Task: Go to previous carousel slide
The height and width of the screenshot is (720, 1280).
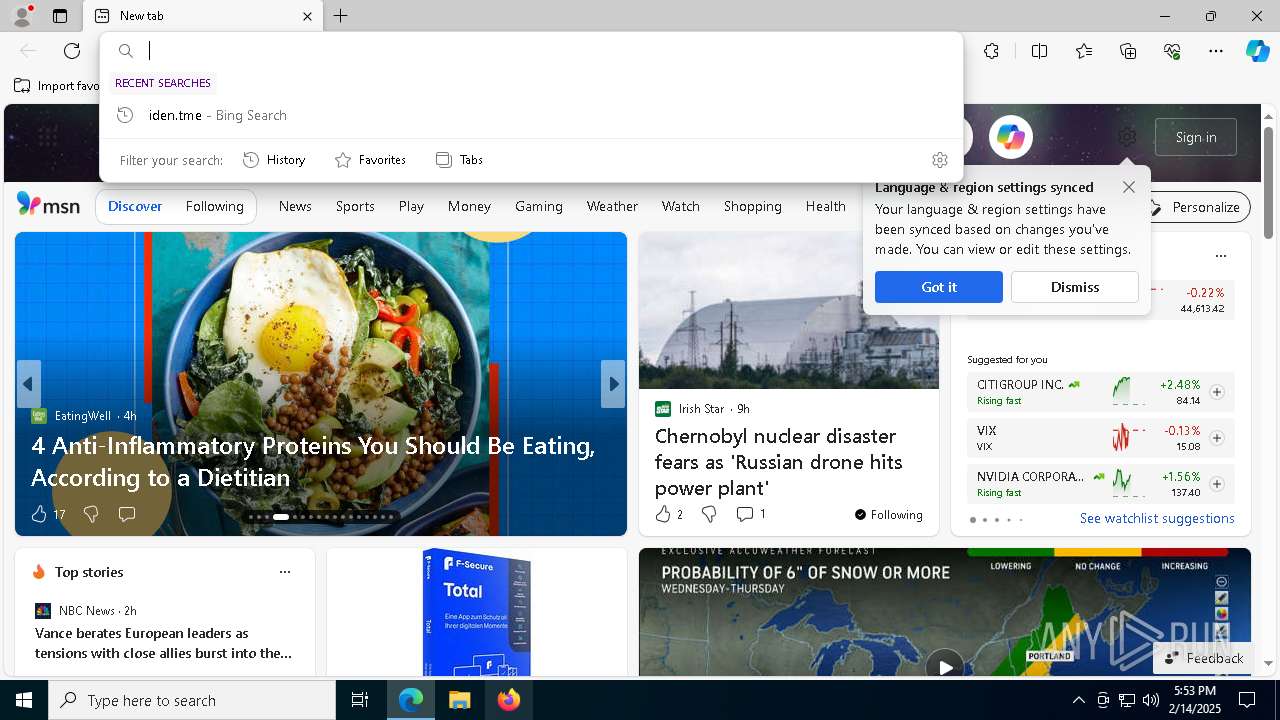Action: pos(28,384)
